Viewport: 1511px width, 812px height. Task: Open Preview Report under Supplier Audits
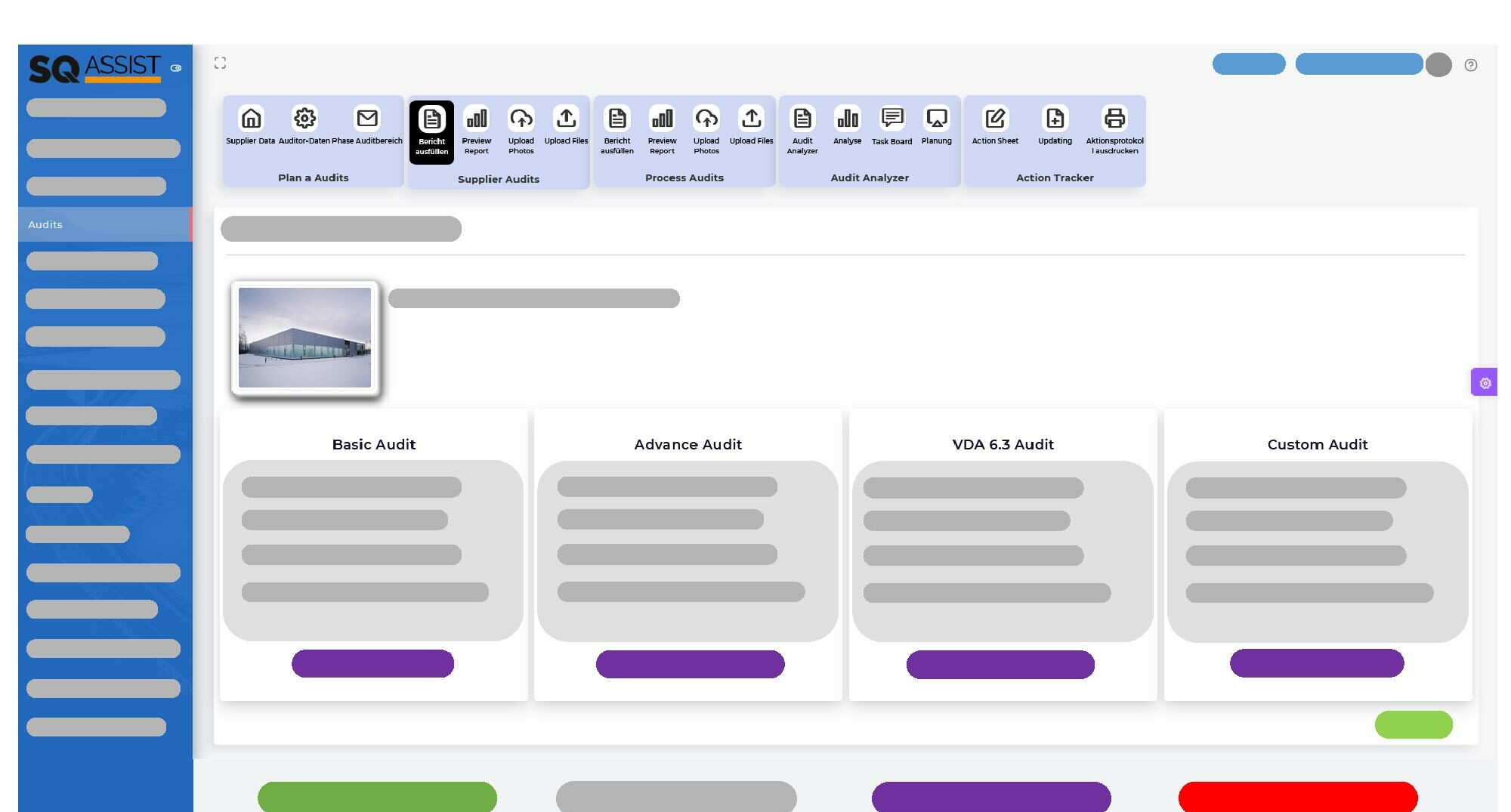pos(476,131)
